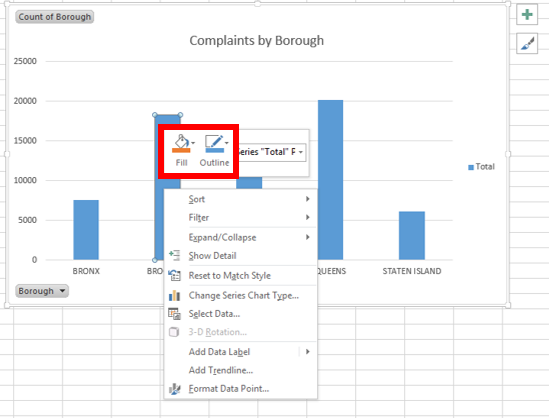Click the Show Detail icon
This screenshot has height=418, width=549.
174,255
